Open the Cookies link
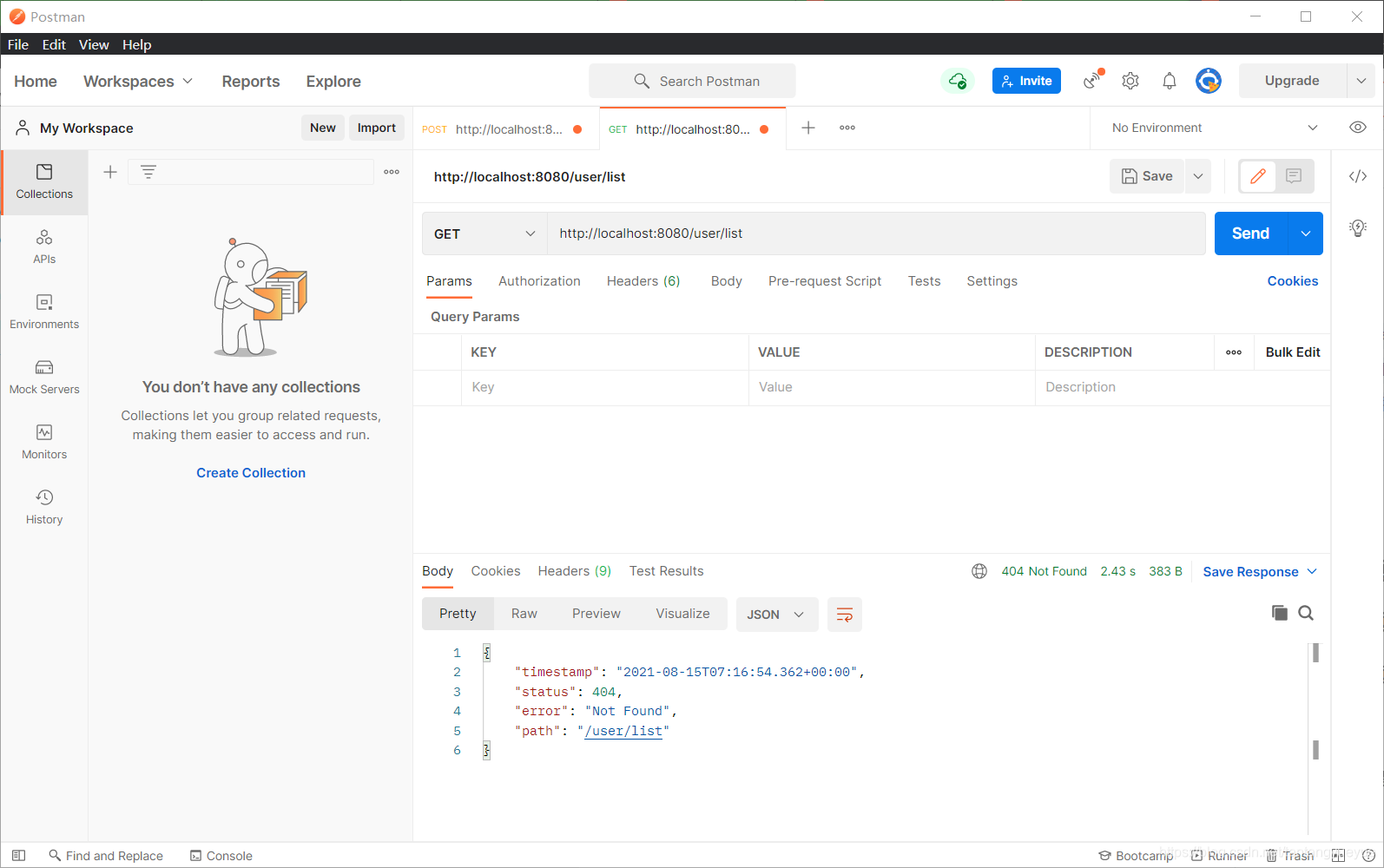The image size is (1384, 868). click(x=1293, y=281)
